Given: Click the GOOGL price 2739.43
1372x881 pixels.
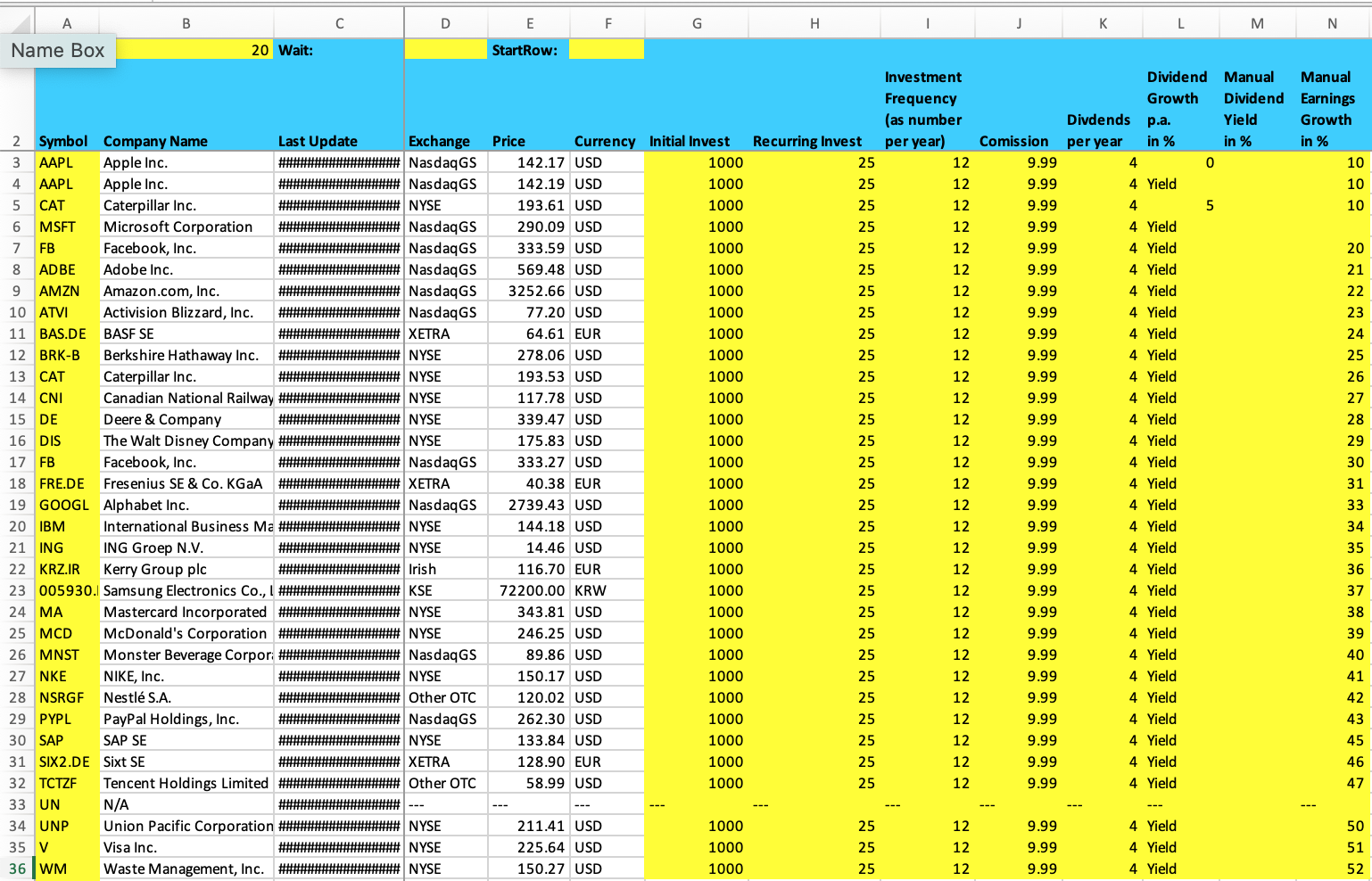Looking at the screenshot, I should pos(529,505).
